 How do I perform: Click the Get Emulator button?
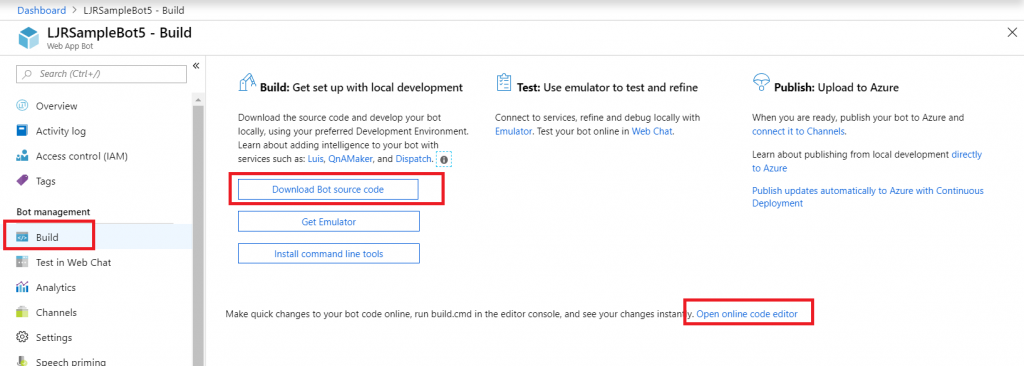tap(328, 222)
